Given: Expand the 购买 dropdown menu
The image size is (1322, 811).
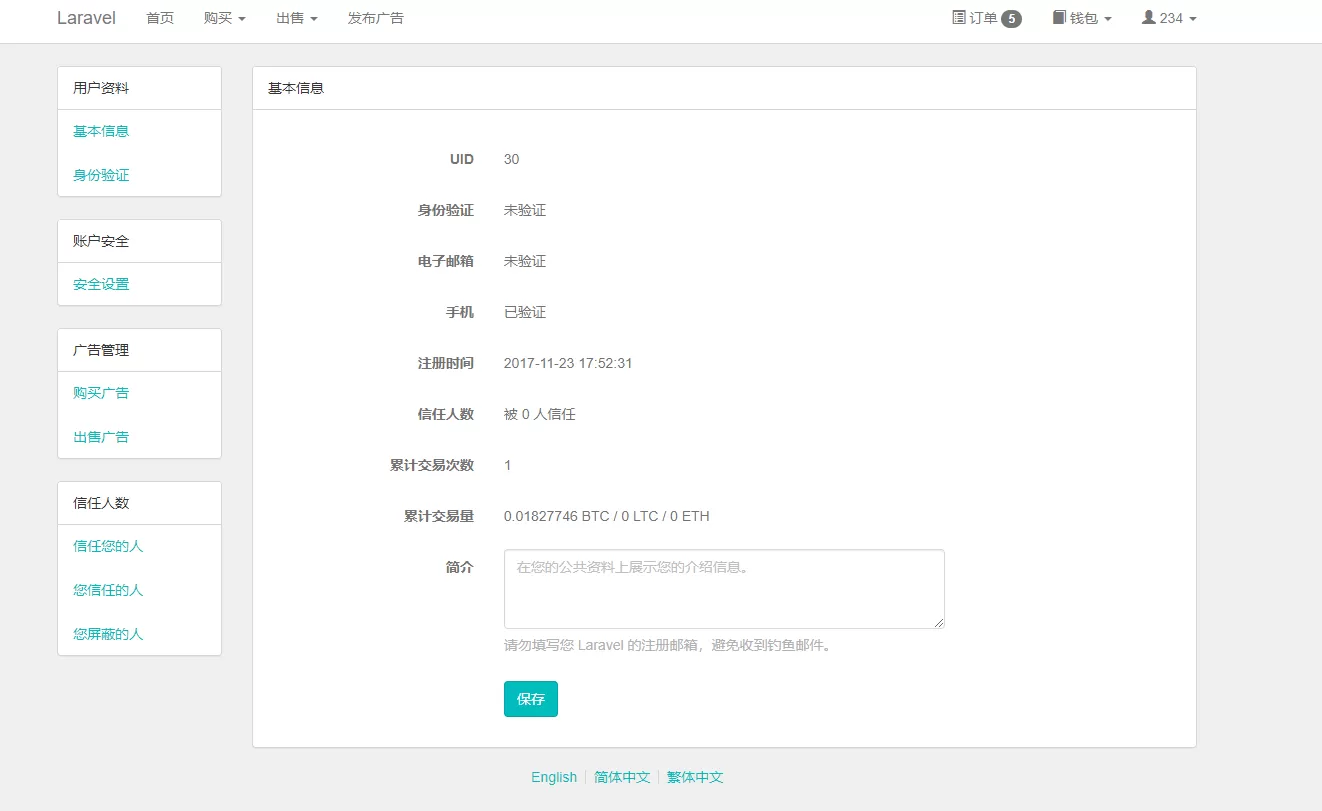Looking at the screenshot, I should coord(224,17).
